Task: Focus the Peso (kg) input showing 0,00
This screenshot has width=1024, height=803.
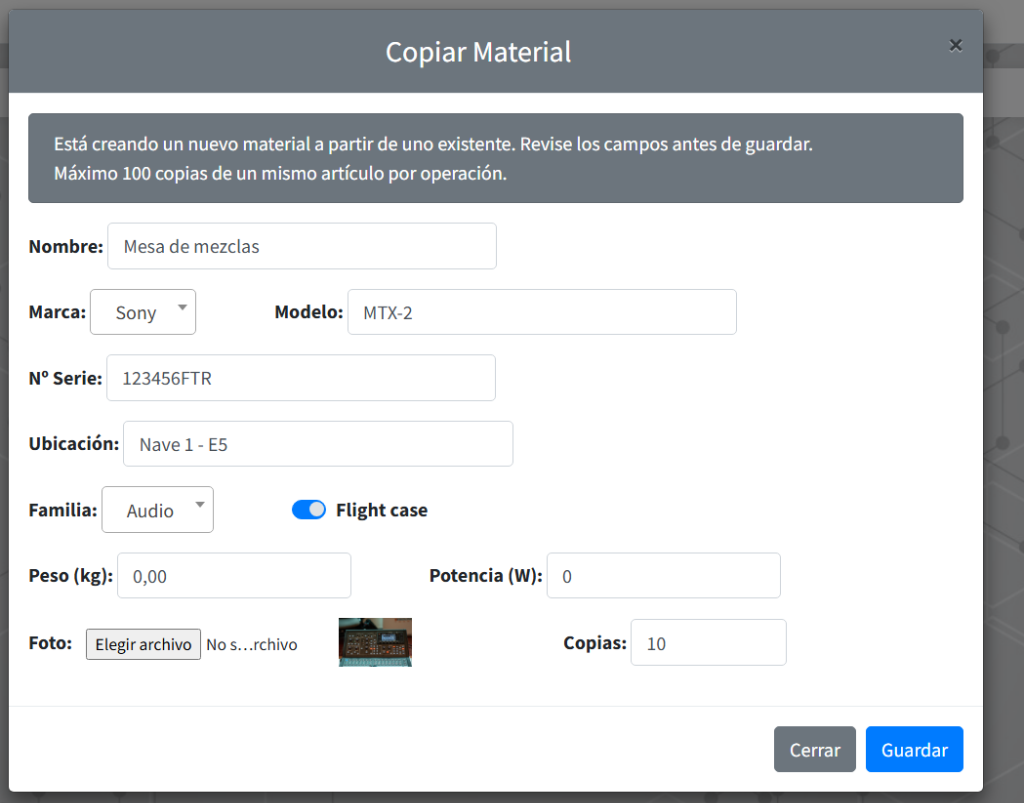Action: pos(233,575)
